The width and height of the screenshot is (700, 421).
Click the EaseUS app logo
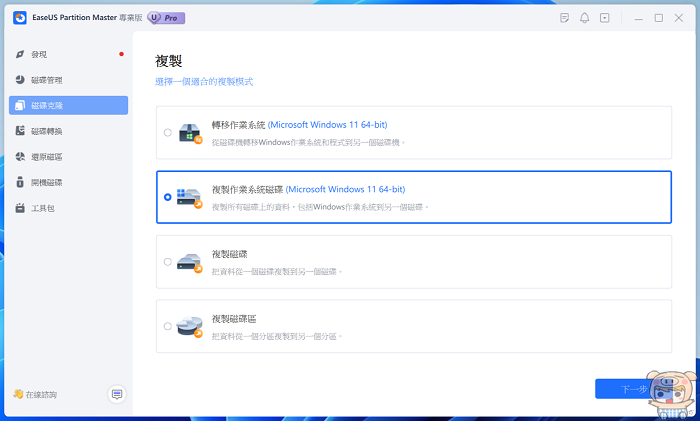click(19, 18)
